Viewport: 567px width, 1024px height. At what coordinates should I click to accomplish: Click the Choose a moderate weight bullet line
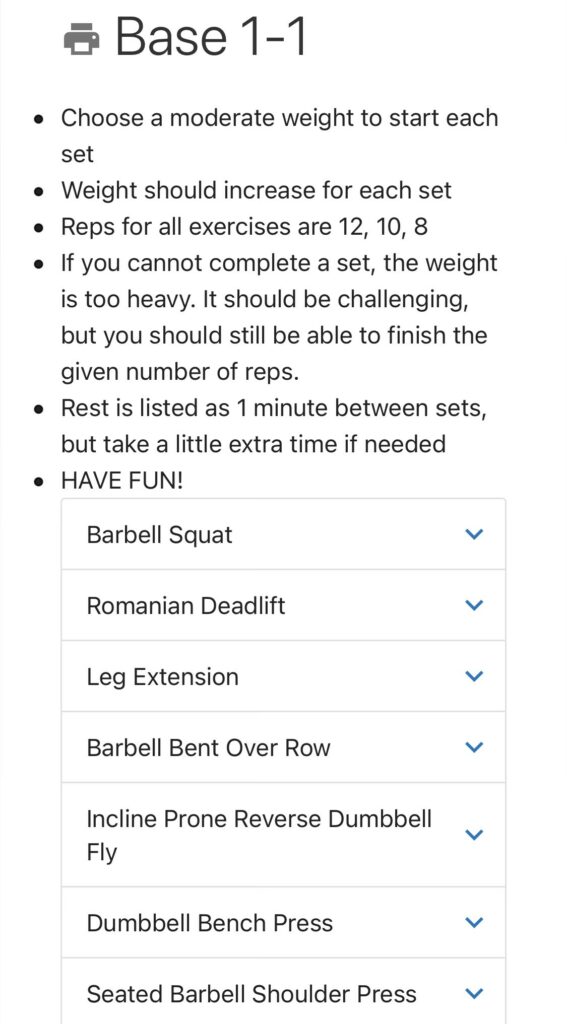(x=280, y=136)
